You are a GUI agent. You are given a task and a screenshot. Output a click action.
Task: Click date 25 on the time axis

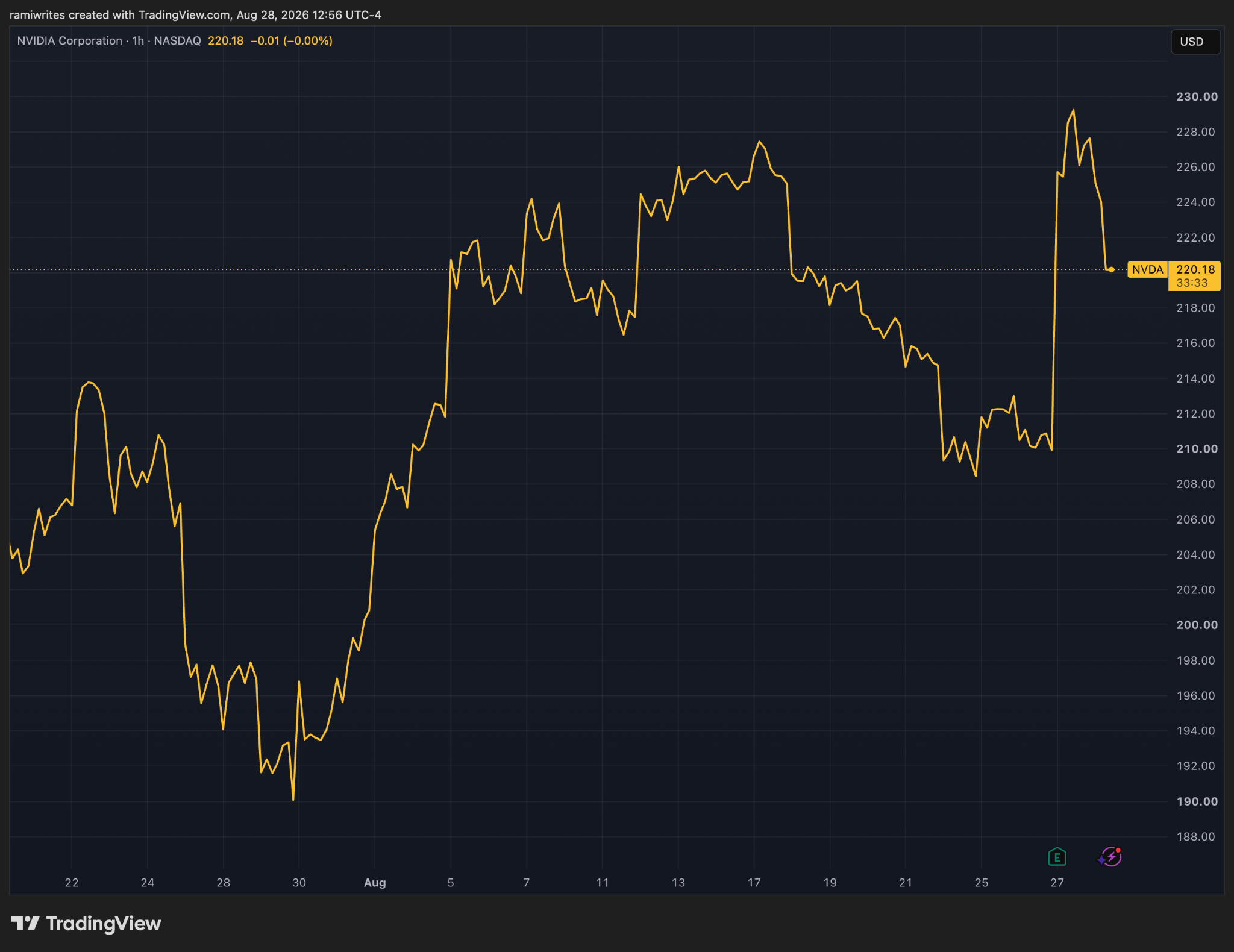tap(982, 883)
